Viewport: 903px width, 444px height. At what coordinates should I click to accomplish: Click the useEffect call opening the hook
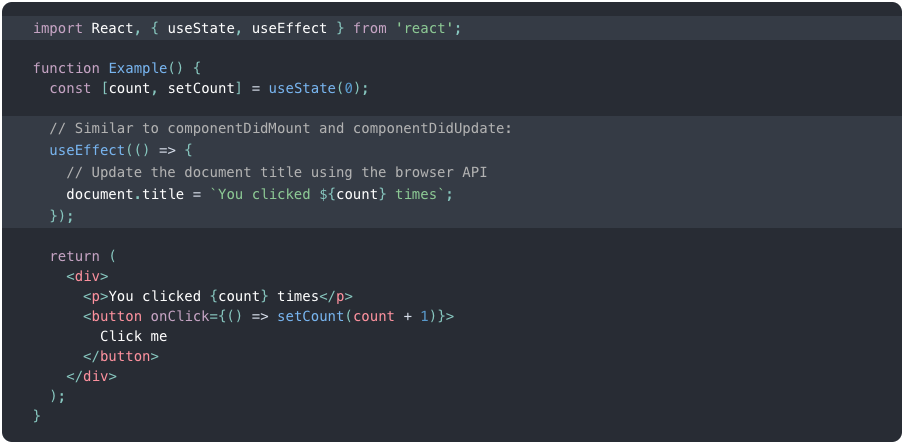click(87, 150)
